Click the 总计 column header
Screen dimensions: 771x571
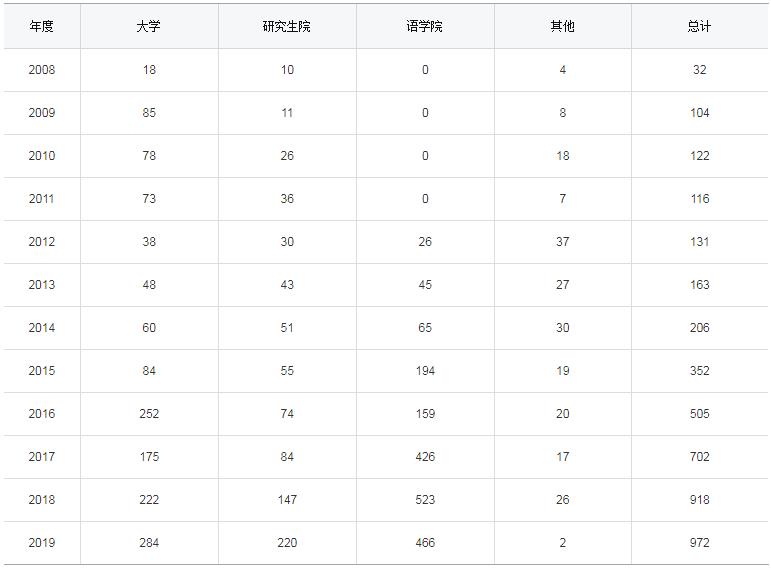[699, 26]
